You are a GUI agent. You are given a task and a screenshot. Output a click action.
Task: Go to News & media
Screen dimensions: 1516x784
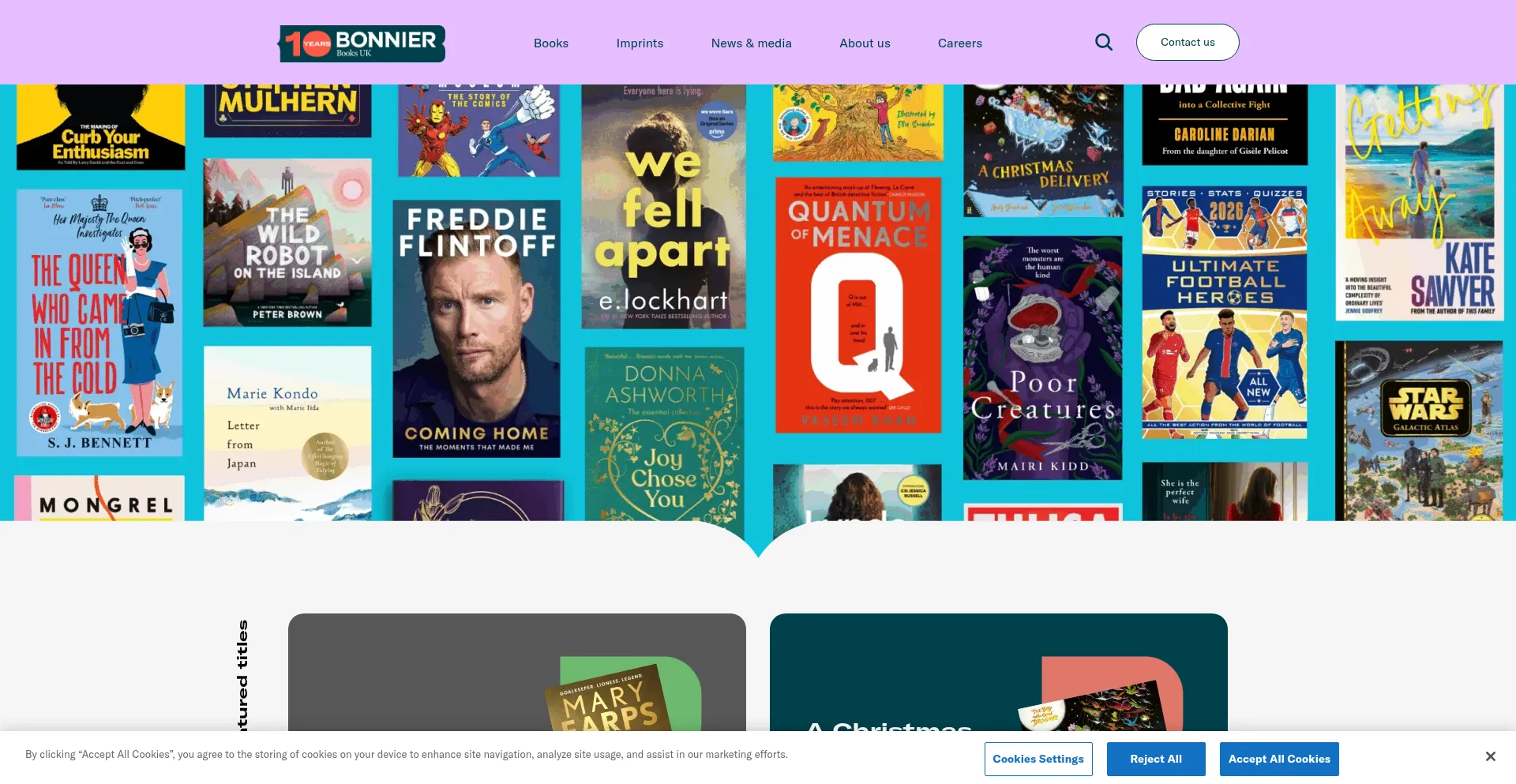tap(752, 43)
